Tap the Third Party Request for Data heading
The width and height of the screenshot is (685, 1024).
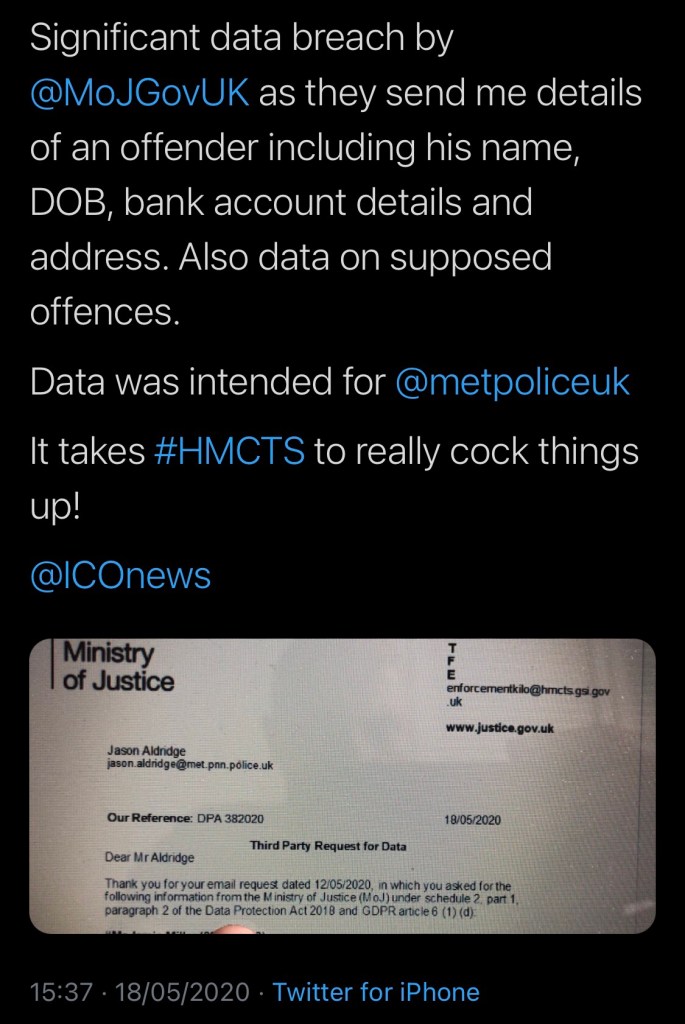(328, 845)
